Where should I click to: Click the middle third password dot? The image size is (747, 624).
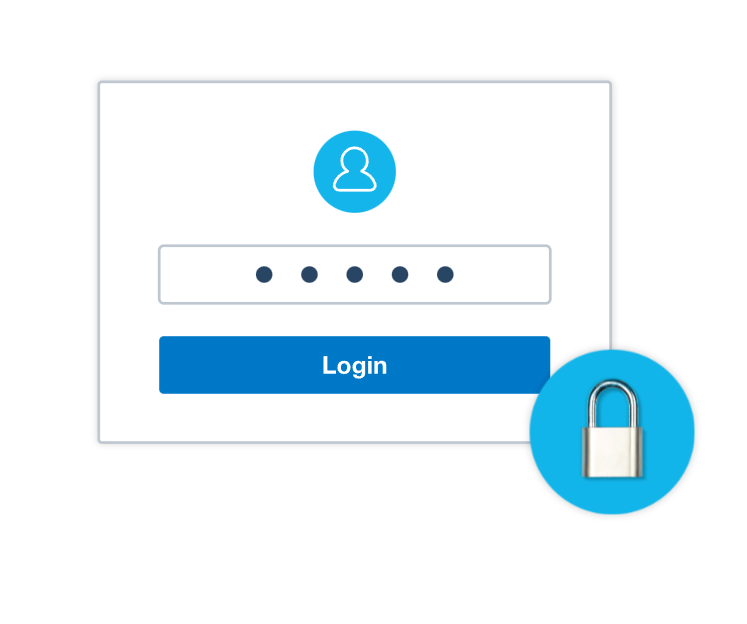(354, 274)
